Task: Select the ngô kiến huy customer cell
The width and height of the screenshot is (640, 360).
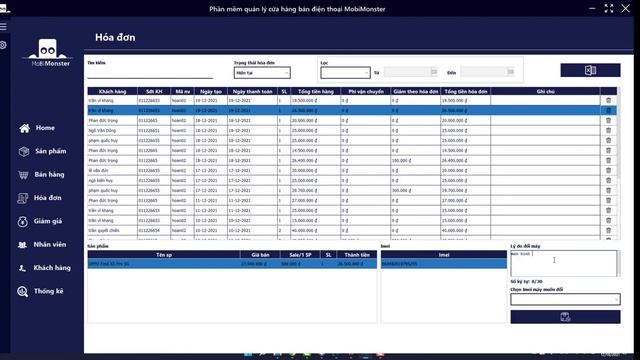Action: pyautogui.click(x=113, y=180)
